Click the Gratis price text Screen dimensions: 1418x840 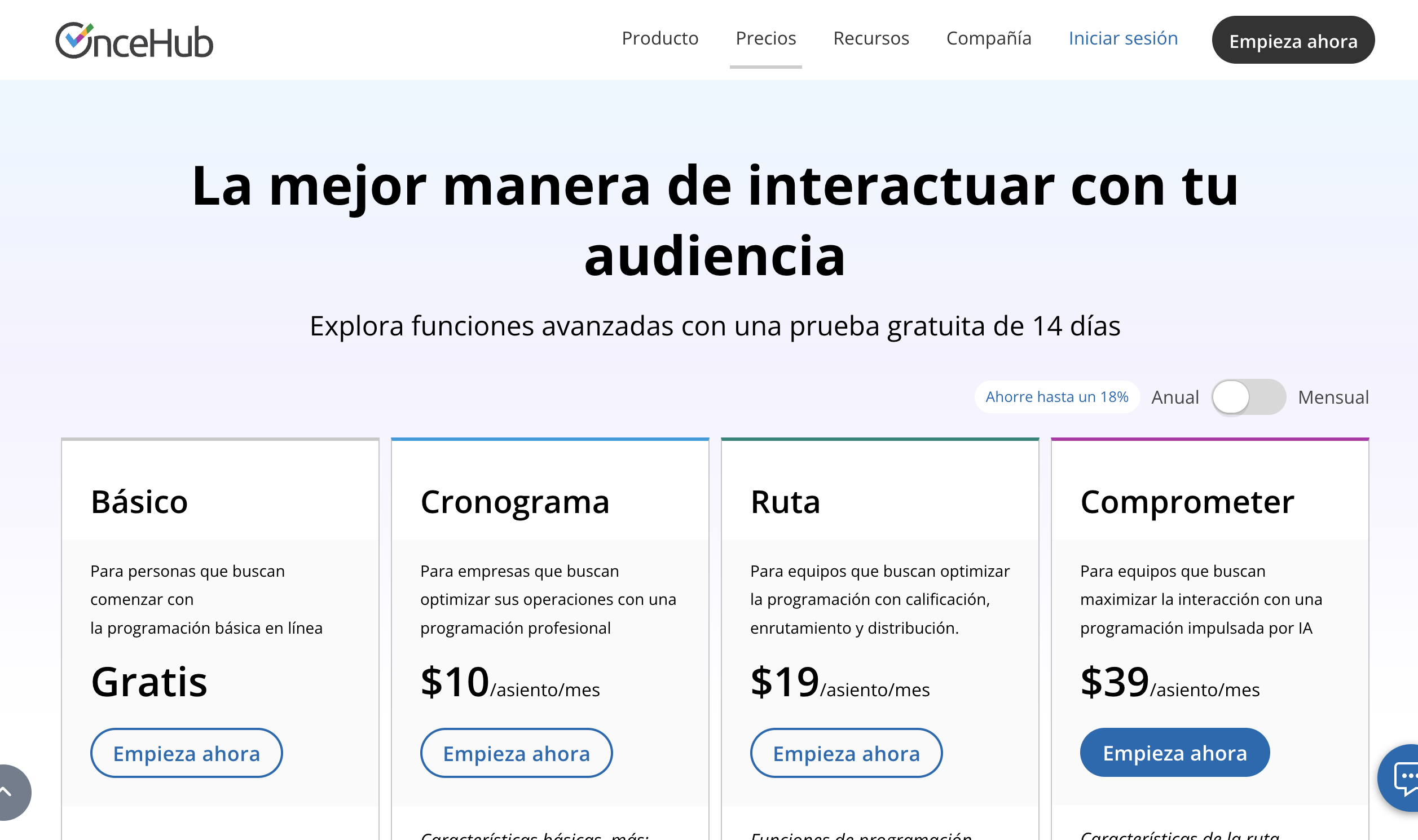click(x=149, y=682)
